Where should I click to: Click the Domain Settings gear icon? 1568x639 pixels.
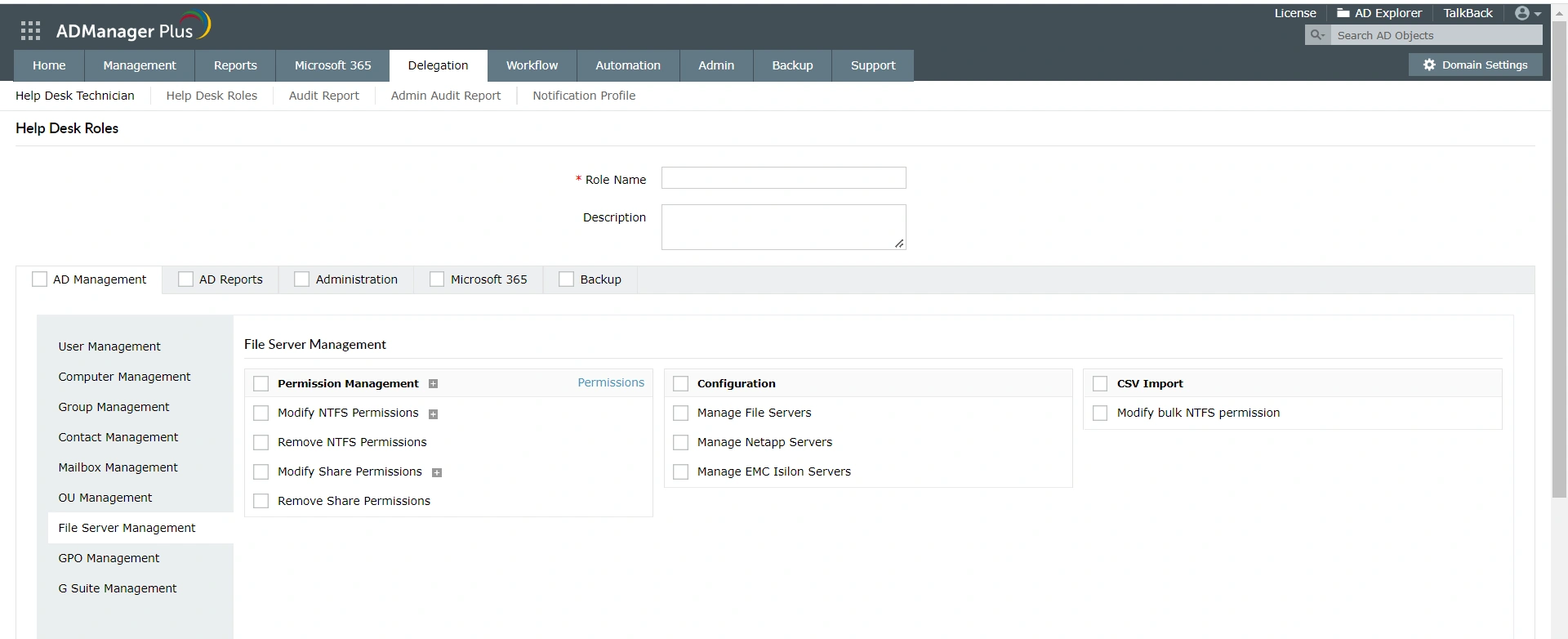[1429, 65]
